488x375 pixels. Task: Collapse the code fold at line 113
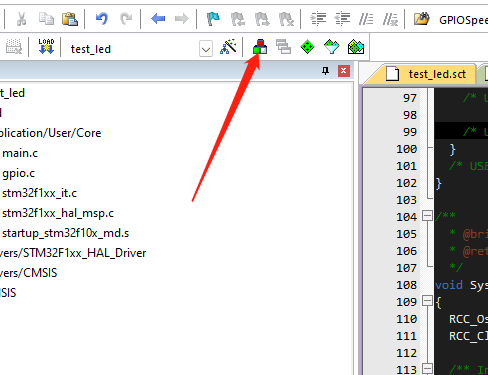pos(427,369)
